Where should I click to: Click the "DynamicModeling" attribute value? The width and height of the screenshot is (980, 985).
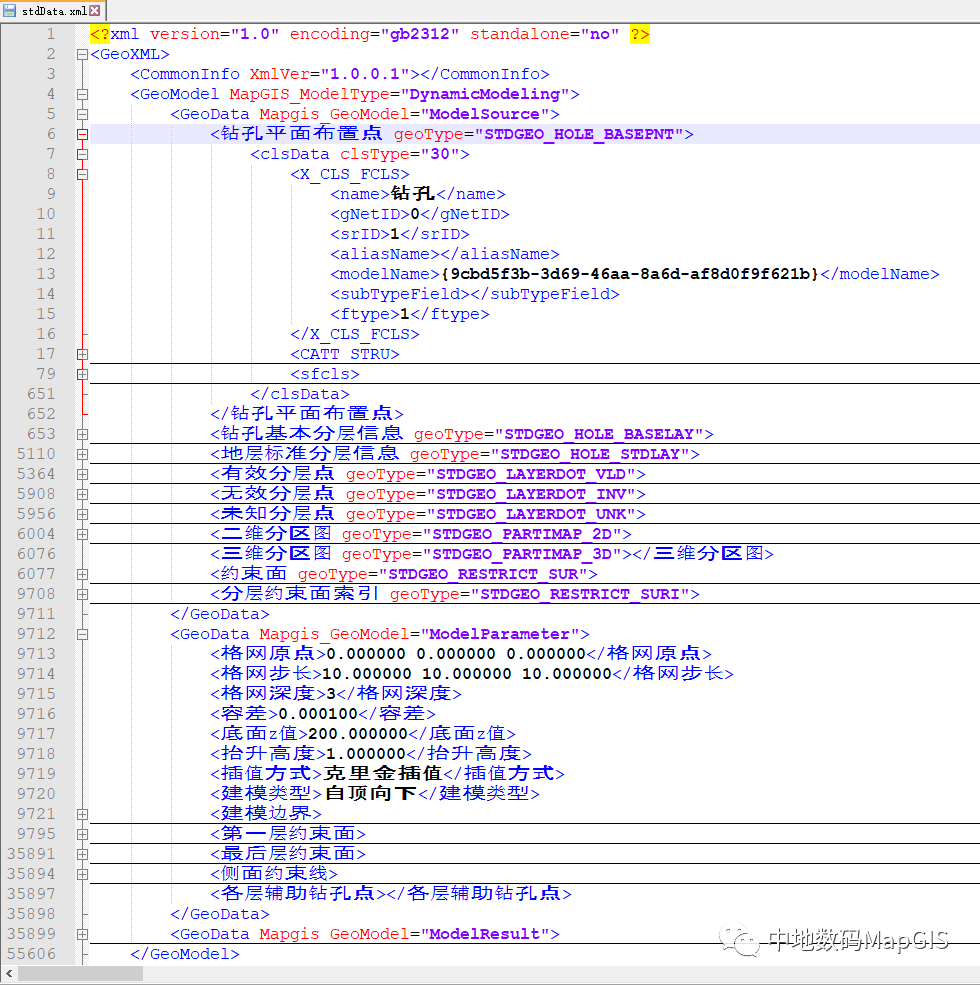[484, 94]
